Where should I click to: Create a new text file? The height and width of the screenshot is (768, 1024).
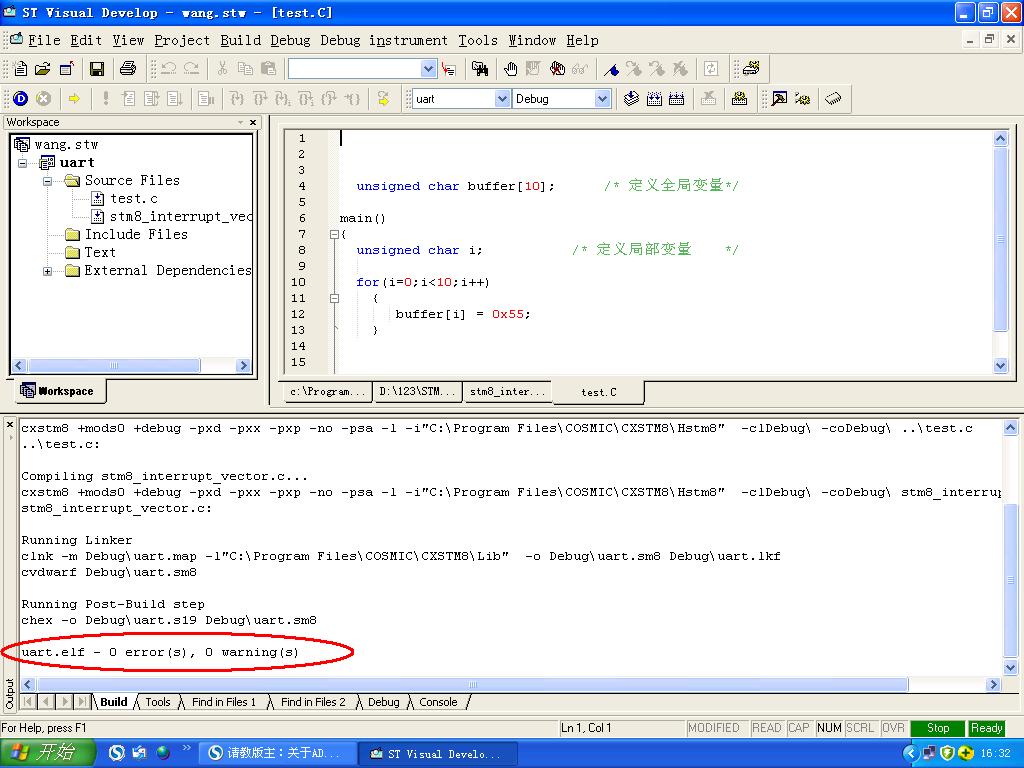click(x=20, y=69)
